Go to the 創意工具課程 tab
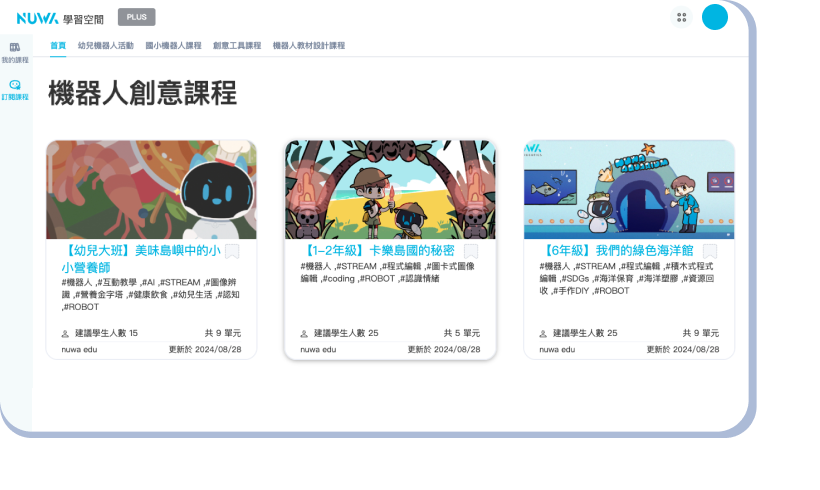The height and width of the screenshot is (490, 820). tap(237, 45)
